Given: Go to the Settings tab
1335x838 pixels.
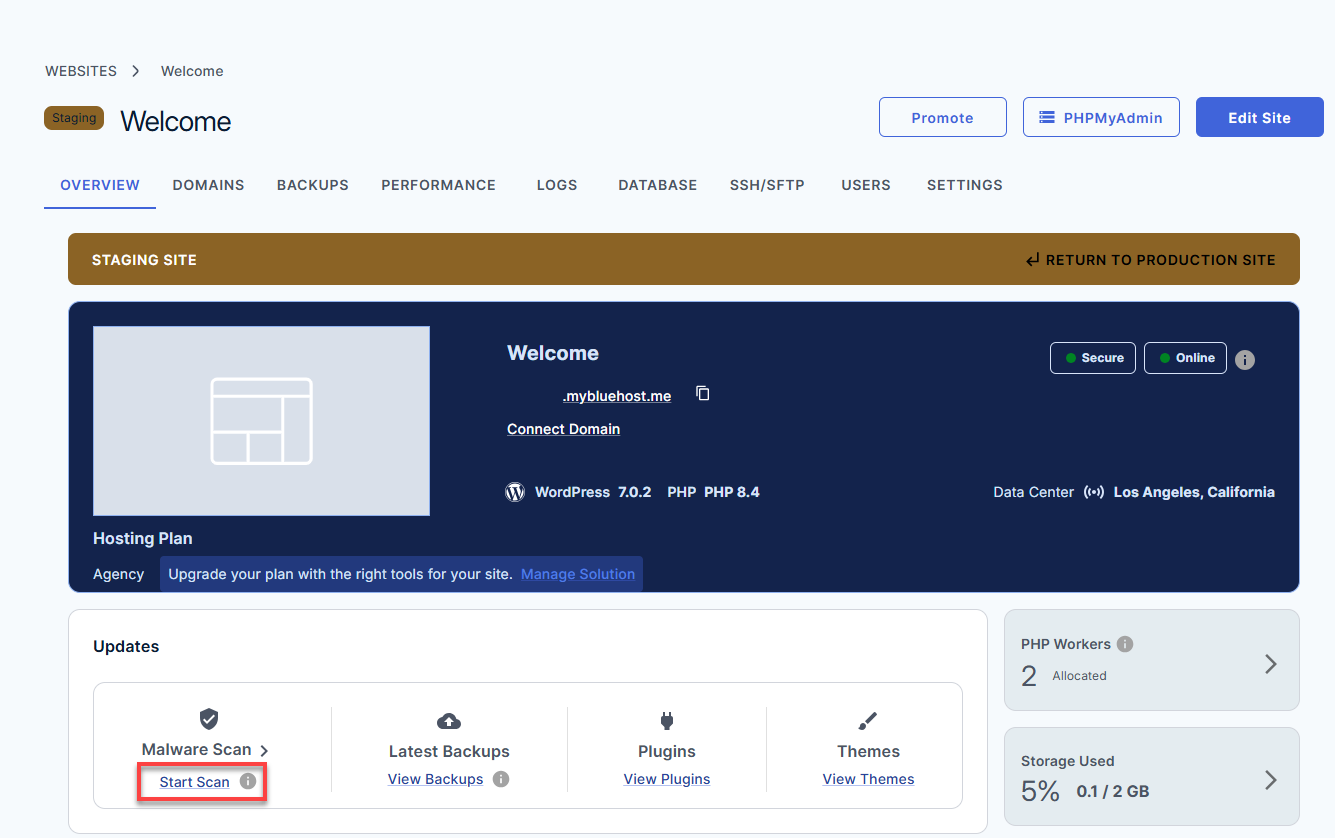Looking at the screenshot, I should pos(965,185).
